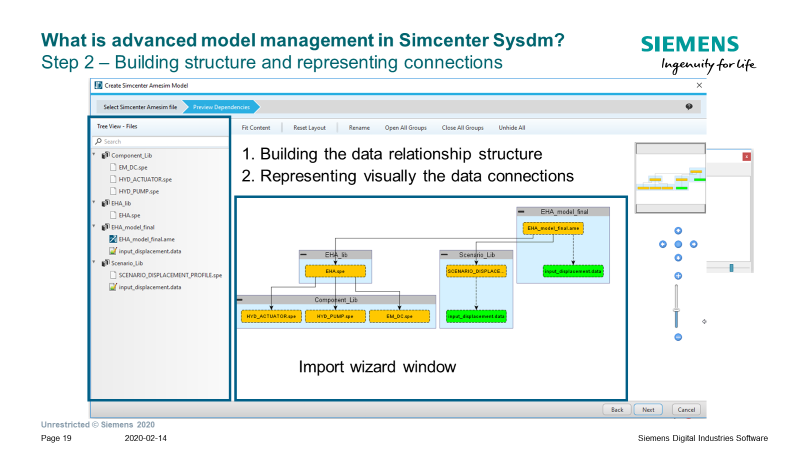Zoom in with the plus button

pyautogui.click(x=678, y=276)
